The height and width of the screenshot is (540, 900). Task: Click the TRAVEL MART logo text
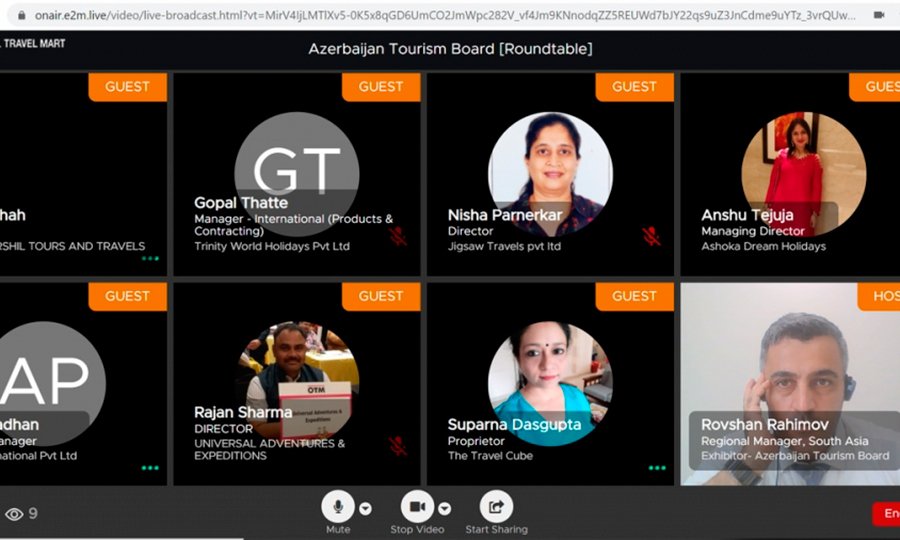34,43
